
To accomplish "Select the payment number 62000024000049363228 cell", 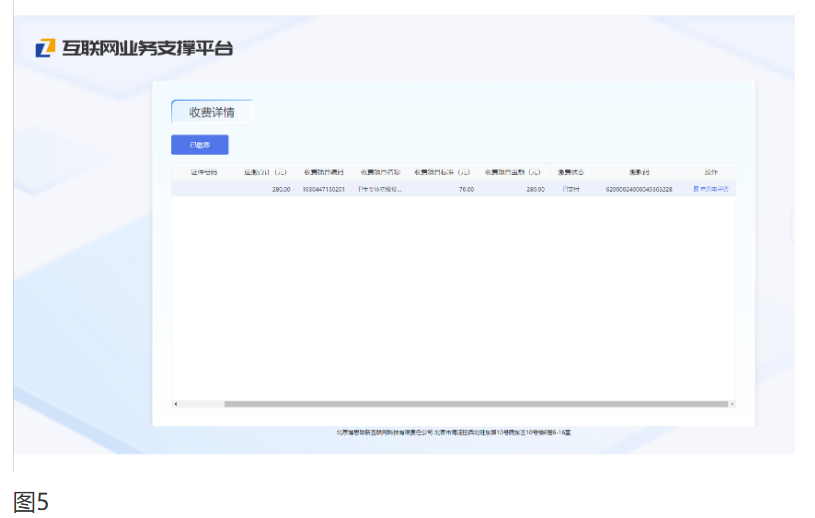I will point(639,189).
